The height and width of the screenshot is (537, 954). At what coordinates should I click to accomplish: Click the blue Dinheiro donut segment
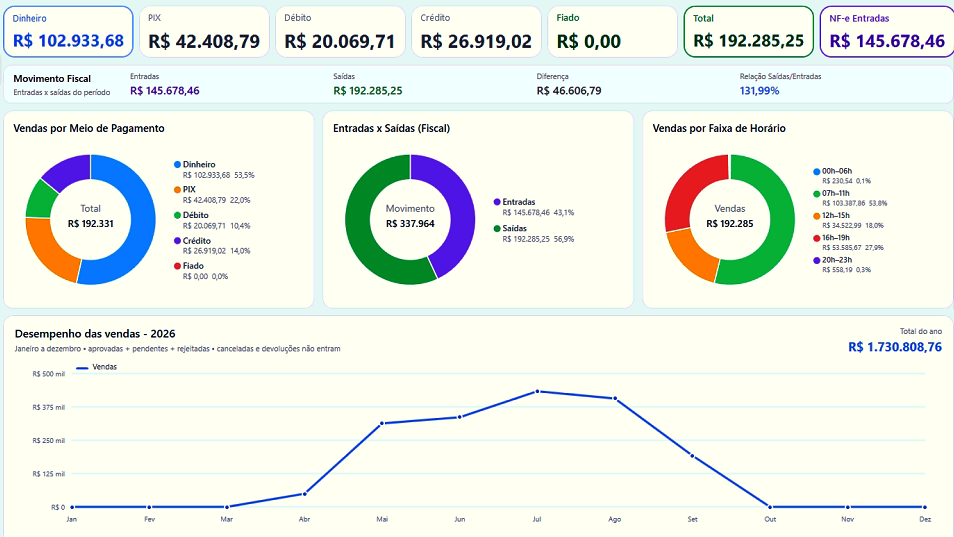(x=144, y=225)
